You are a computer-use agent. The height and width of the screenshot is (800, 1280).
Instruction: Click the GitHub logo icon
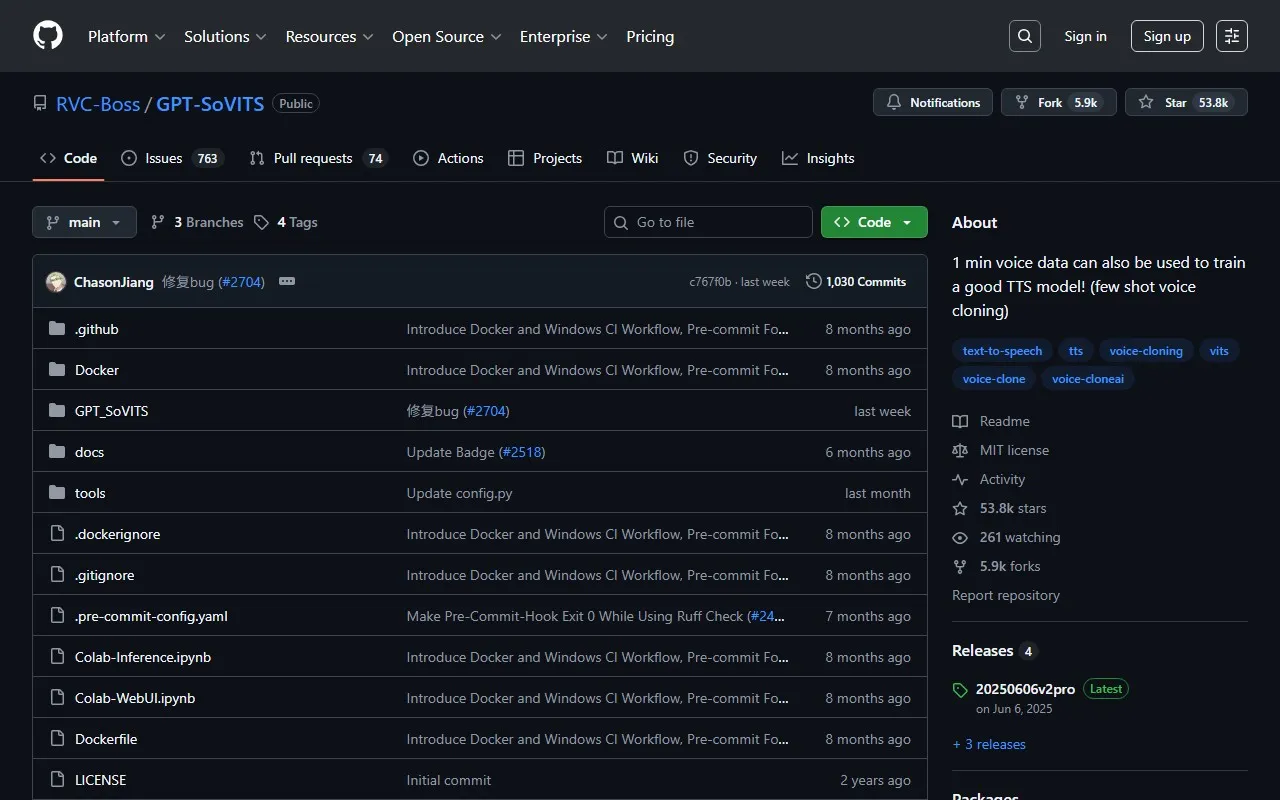[x=48, y=36]
